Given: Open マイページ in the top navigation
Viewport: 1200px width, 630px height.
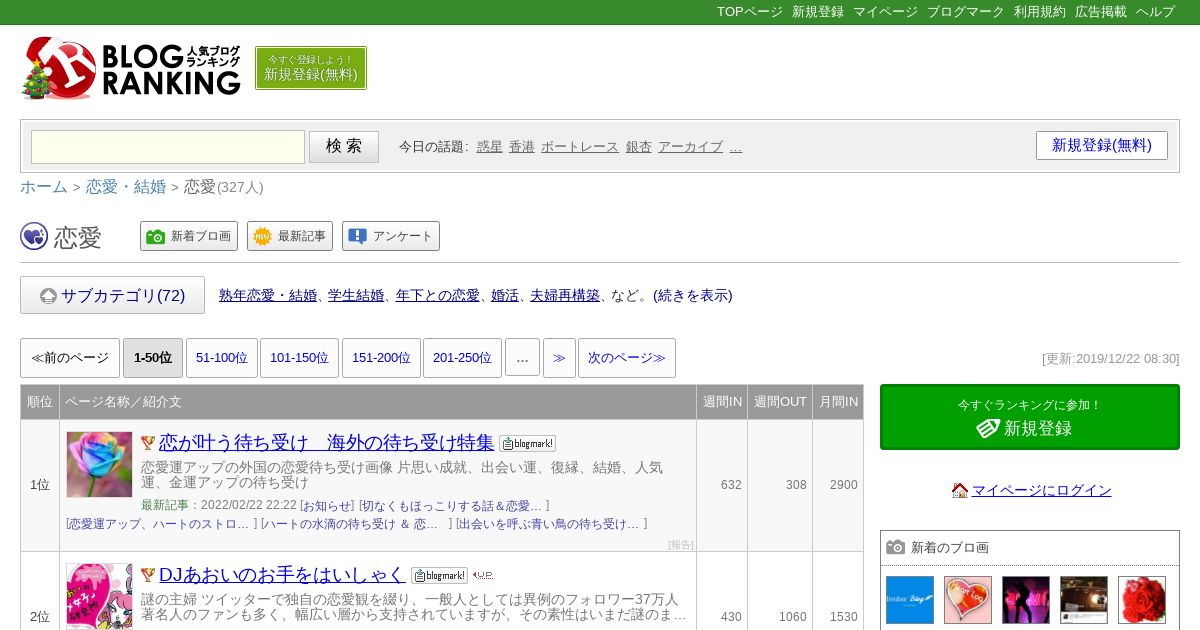Looking at the screenshot, I should (x=885, y=12).
